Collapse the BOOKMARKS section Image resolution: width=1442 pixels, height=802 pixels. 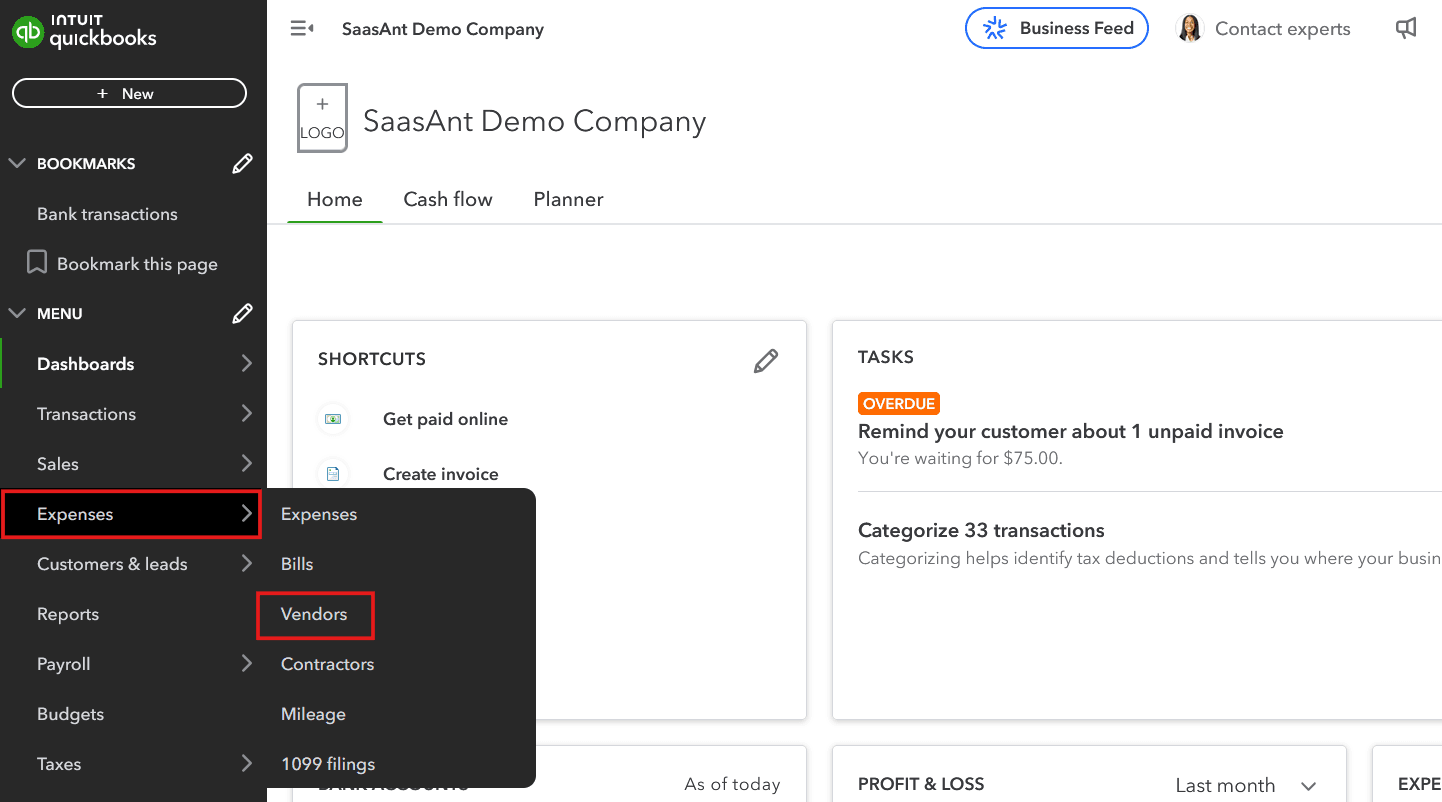[x=17, y=163]
